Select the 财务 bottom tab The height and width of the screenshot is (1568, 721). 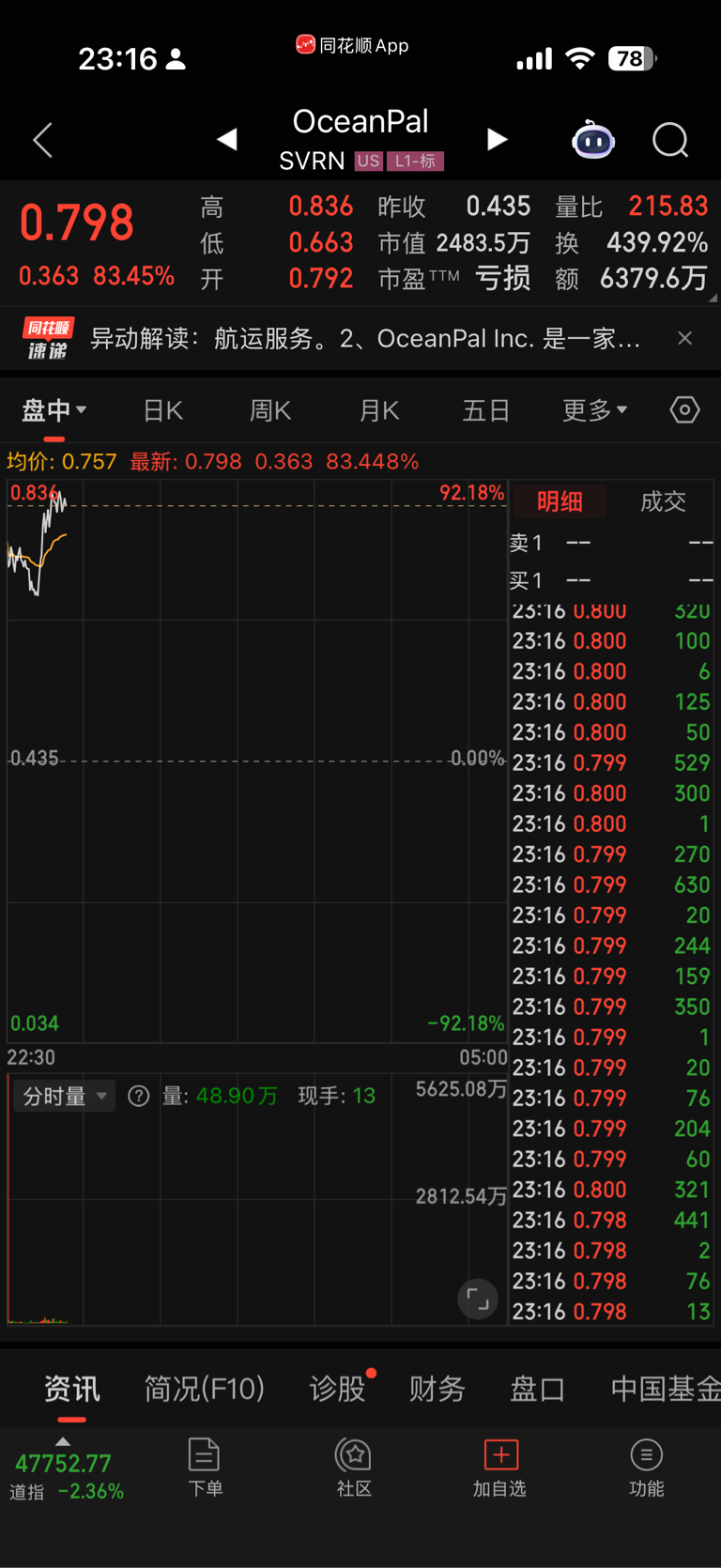[x=437, y=1389]
